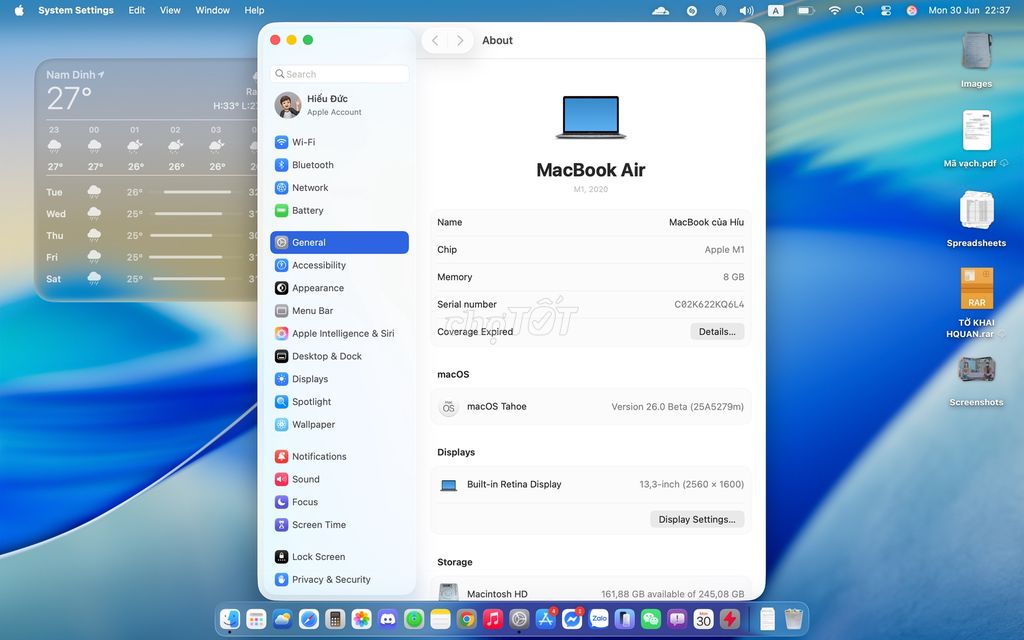Launch Zalo from the Dock

click(598, 618)
